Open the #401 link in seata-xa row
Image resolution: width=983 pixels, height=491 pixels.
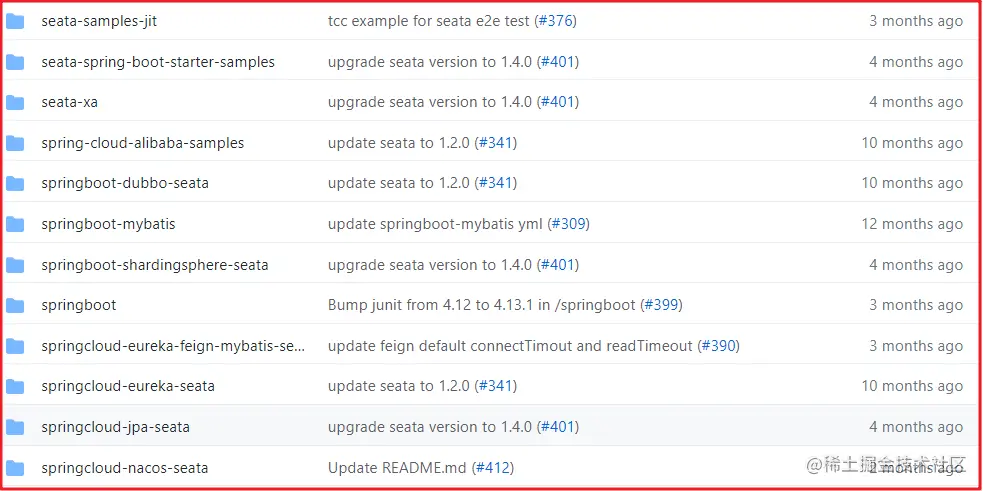[557, 102]
